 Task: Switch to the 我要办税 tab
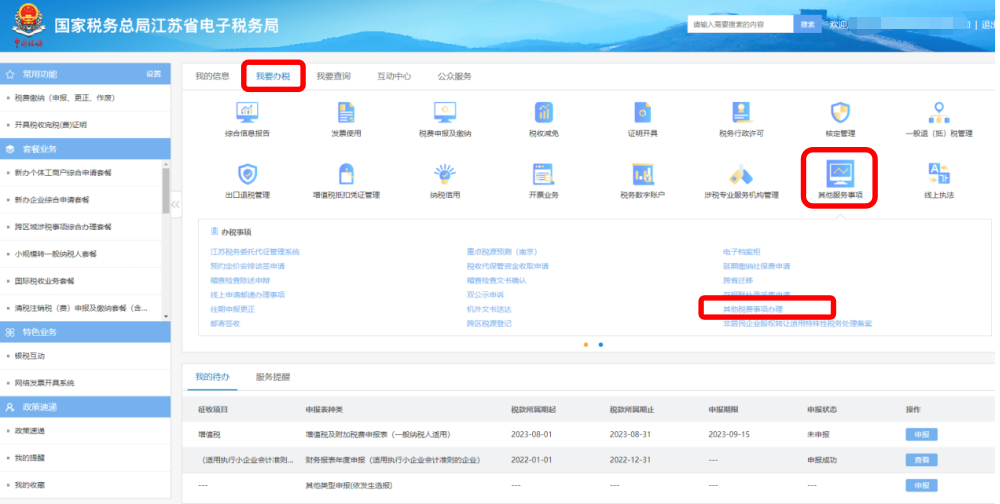tap(273, 76)
